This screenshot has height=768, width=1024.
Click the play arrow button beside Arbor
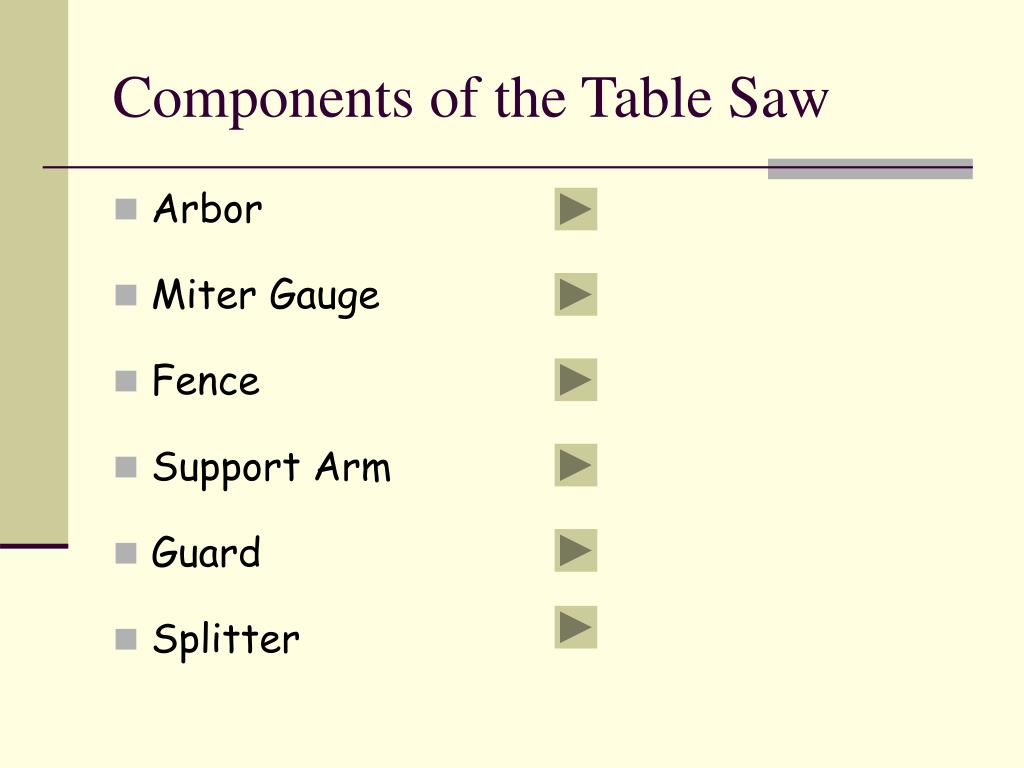[x=576, y=209]
